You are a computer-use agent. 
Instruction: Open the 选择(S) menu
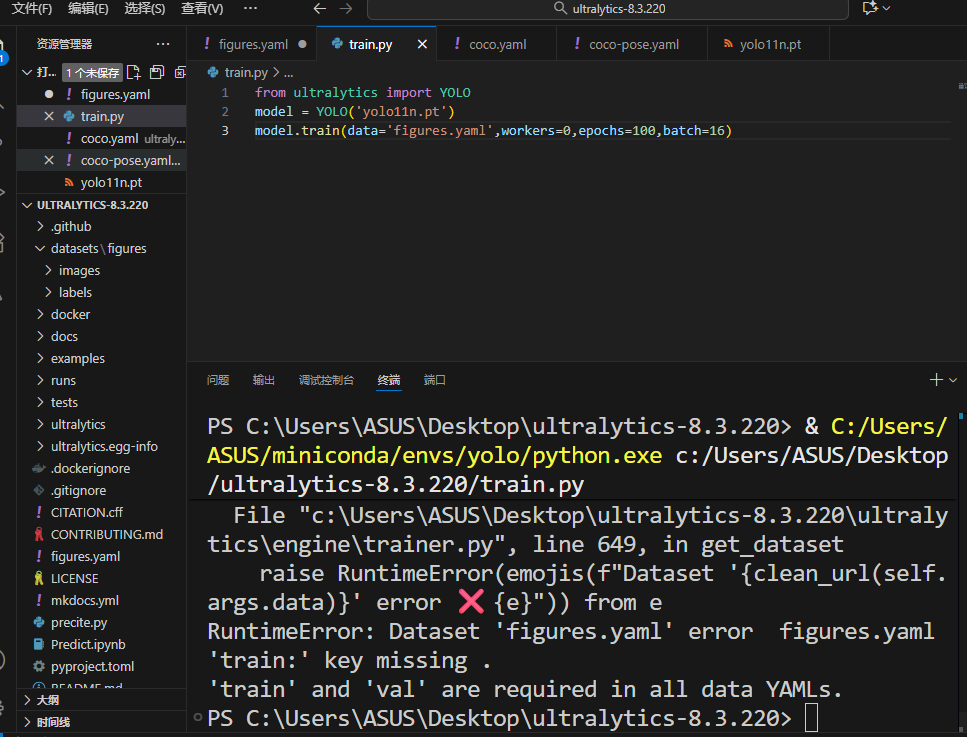(144, 9)
